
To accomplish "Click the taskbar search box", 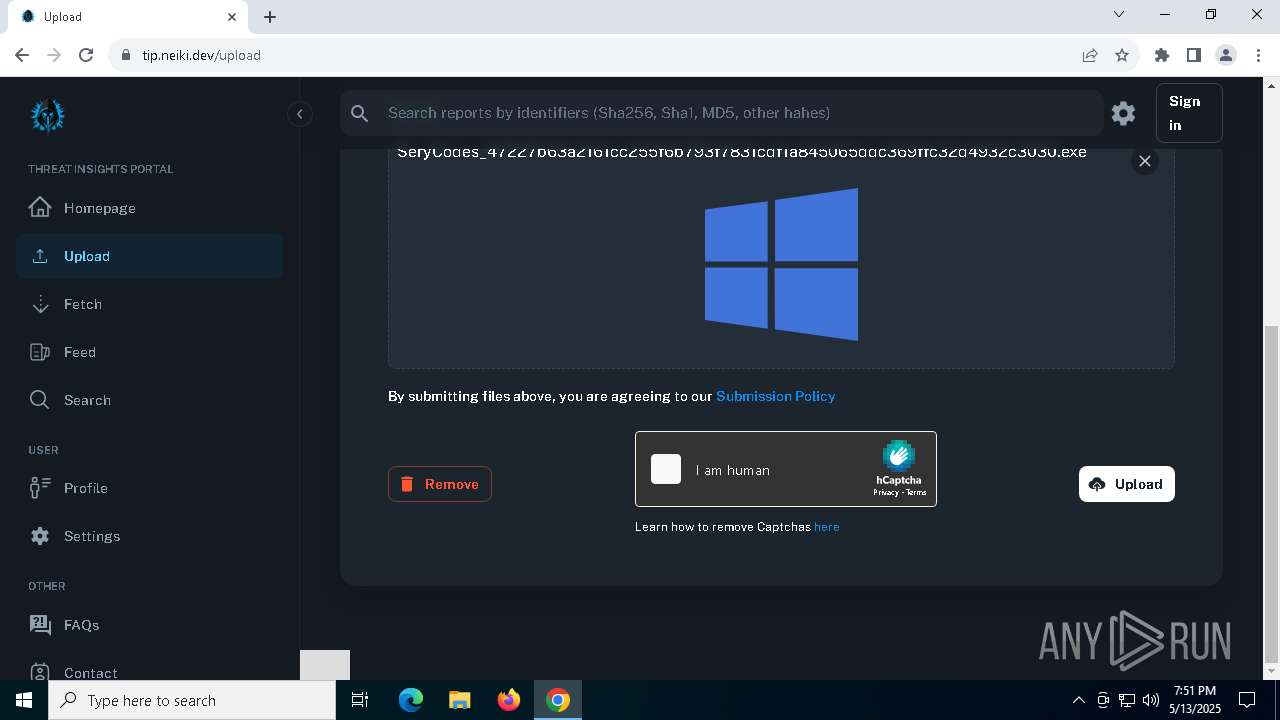I will tap(192, 700).
